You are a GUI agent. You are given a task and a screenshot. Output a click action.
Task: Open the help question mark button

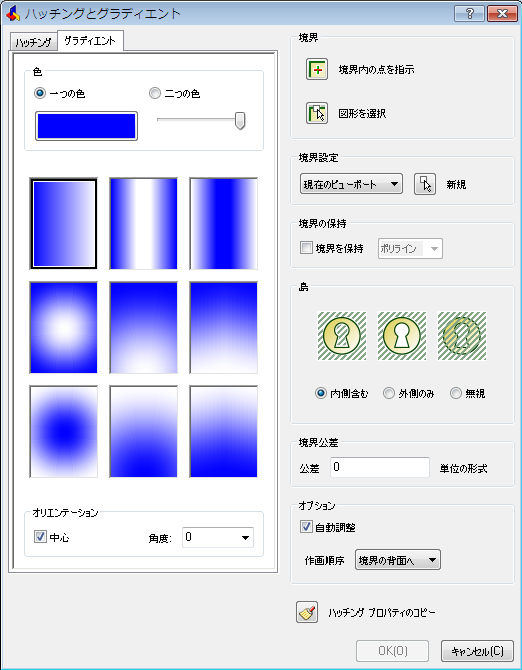coord(469,14)
